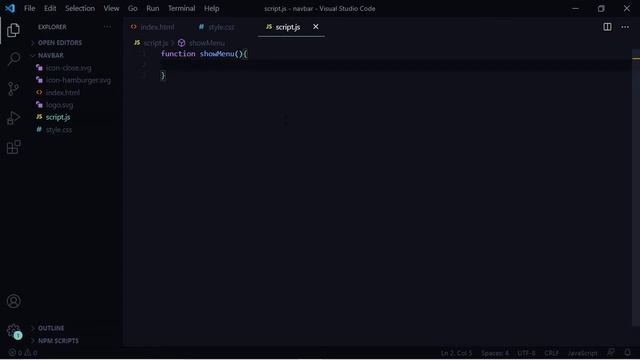Click the VS Code logo icon
640x360 pixels.
10,8
